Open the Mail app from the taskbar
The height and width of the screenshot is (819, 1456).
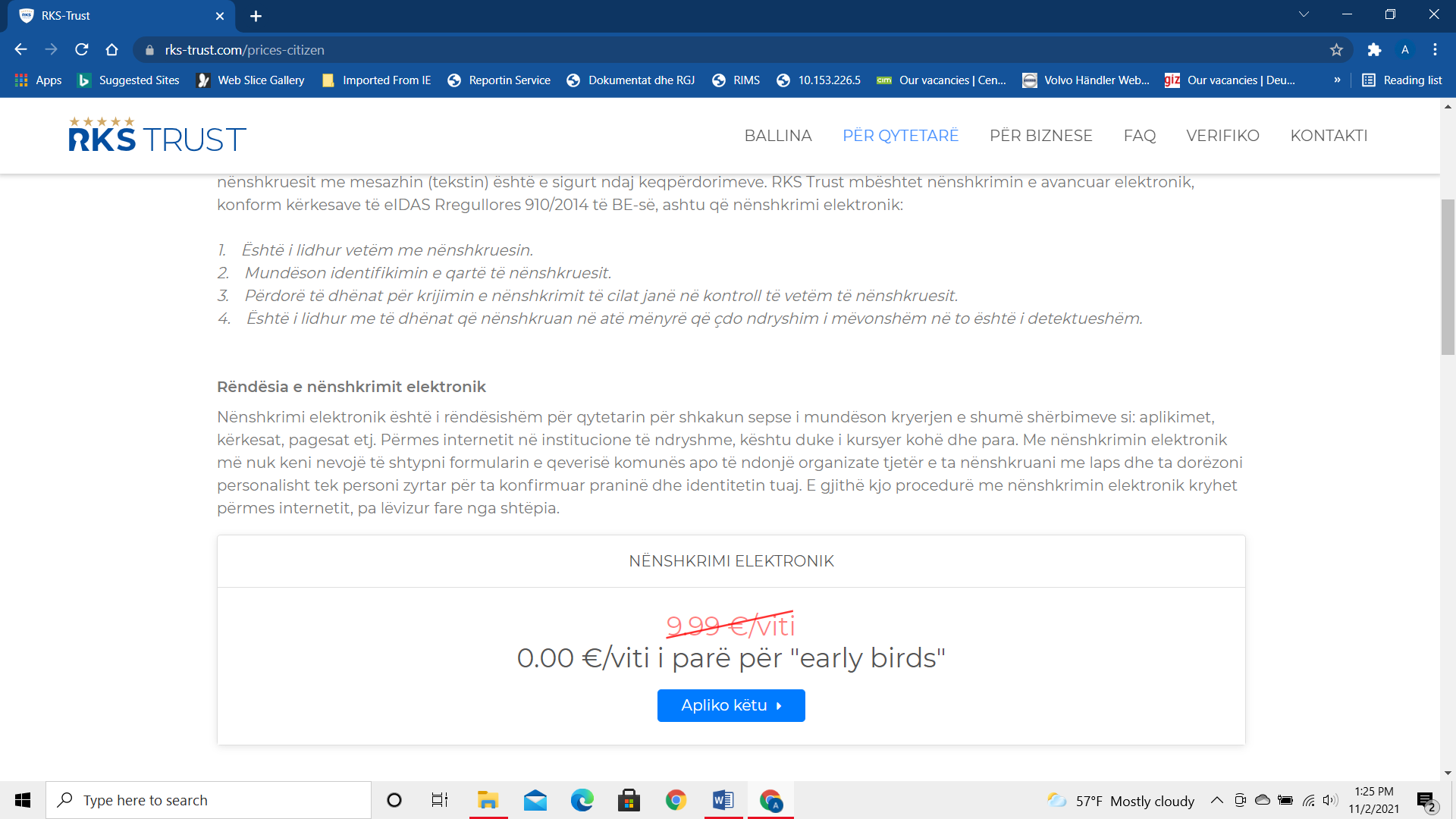click(535, 800)
